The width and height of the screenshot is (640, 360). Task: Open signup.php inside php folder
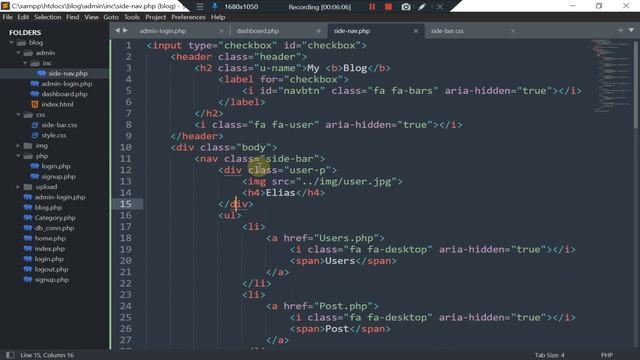coord(58,177)
